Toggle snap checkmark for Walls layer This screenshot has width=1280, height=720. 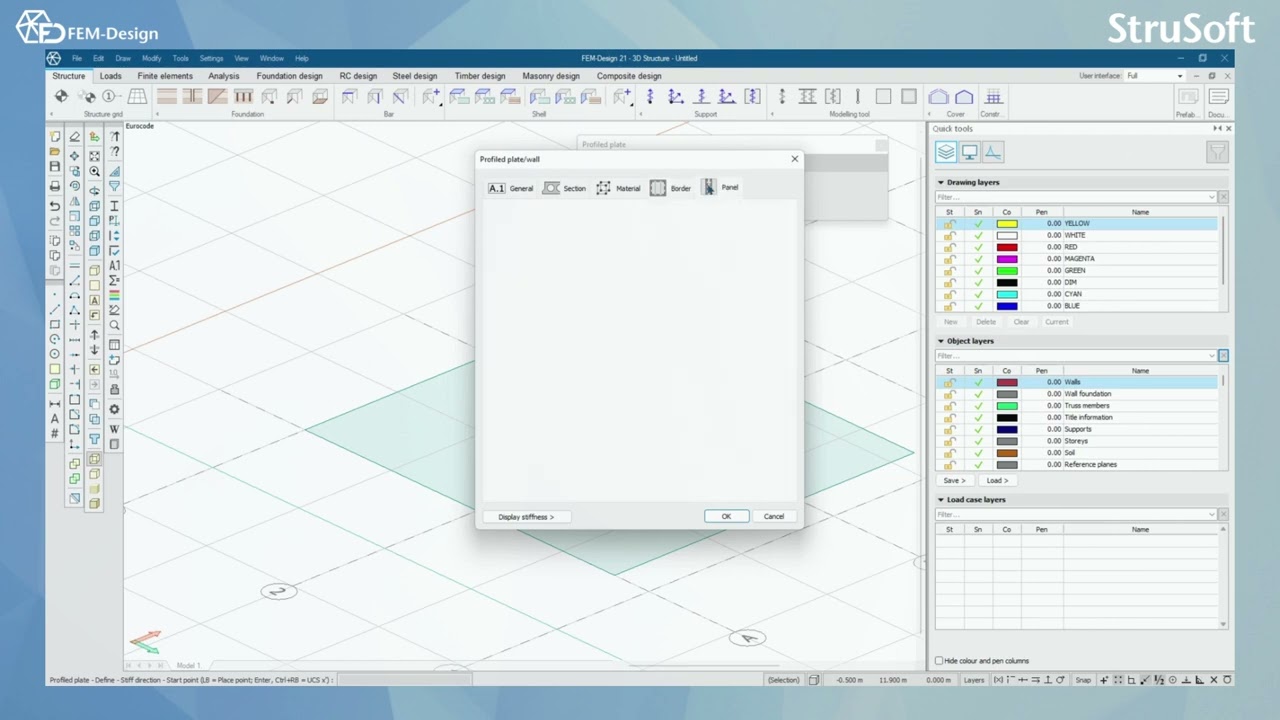[978, 382]
